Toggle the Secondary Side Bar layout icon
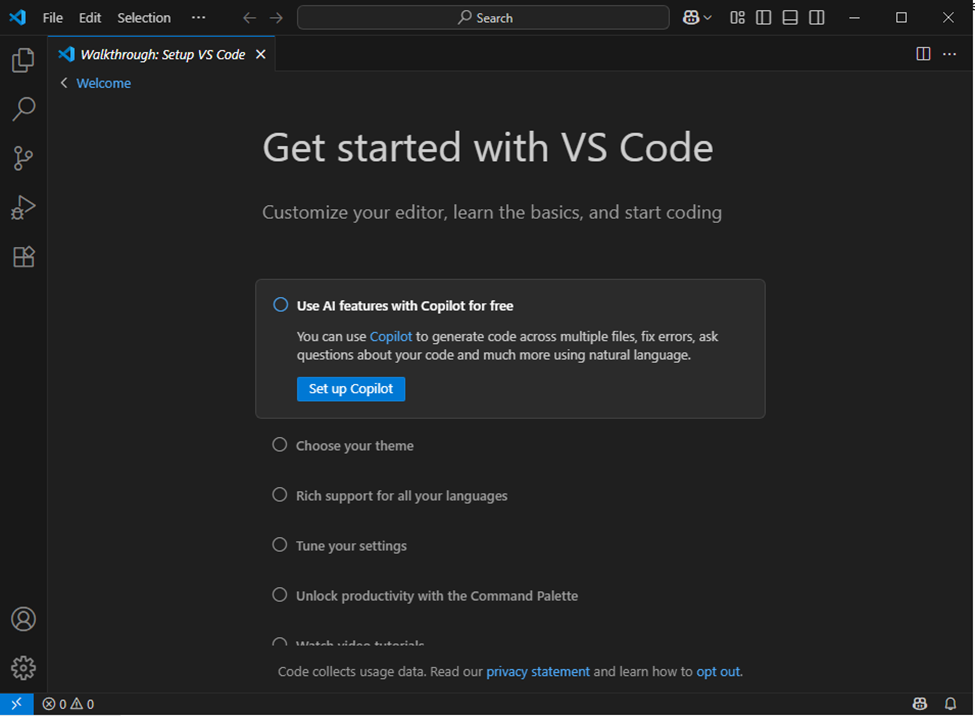This screenshot has height=716, width=975. coord(817,18)
